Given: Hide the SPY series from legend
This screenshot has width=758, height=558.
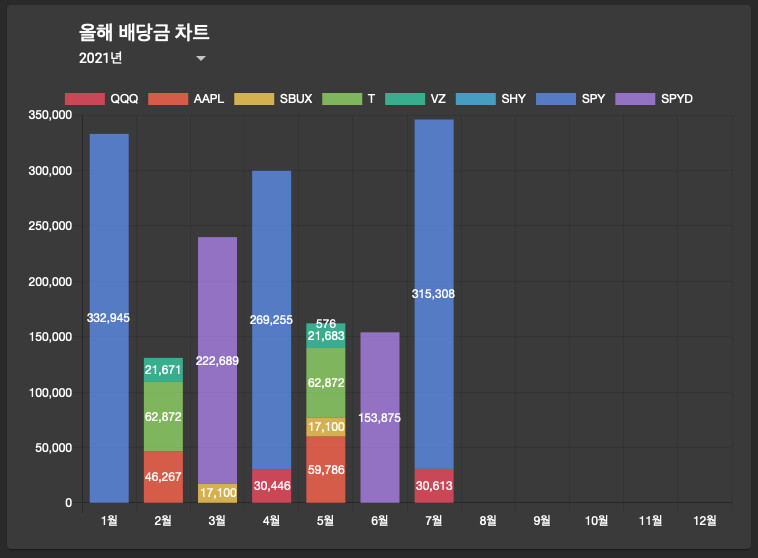Looking at the screenshot, I should click(570, 99).
